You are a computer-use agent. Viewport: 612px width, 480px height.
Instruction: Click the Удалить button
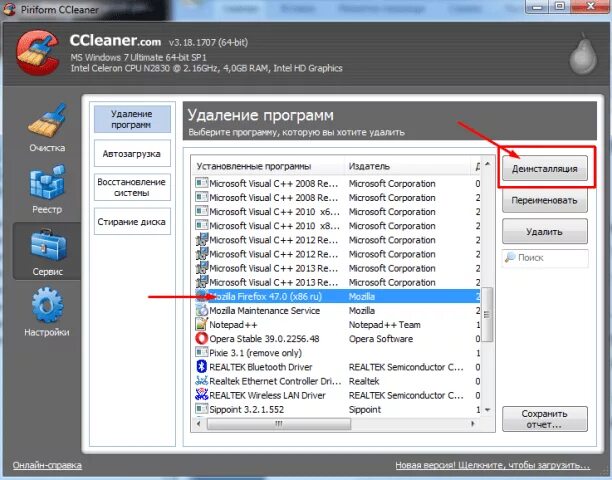coord(544,231)
